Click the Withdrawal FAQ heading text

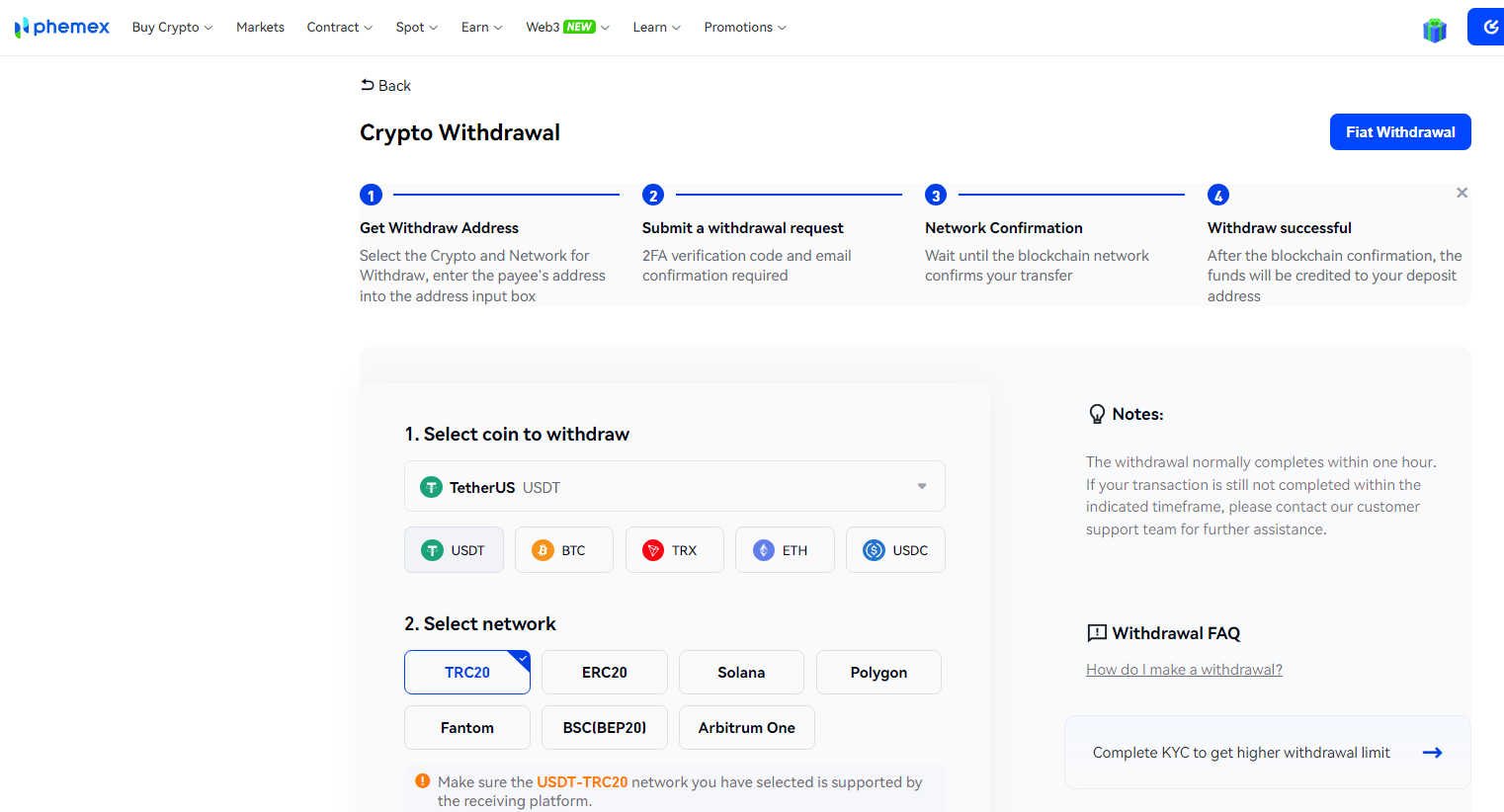pyautogui.click(x=1176, y=633)
